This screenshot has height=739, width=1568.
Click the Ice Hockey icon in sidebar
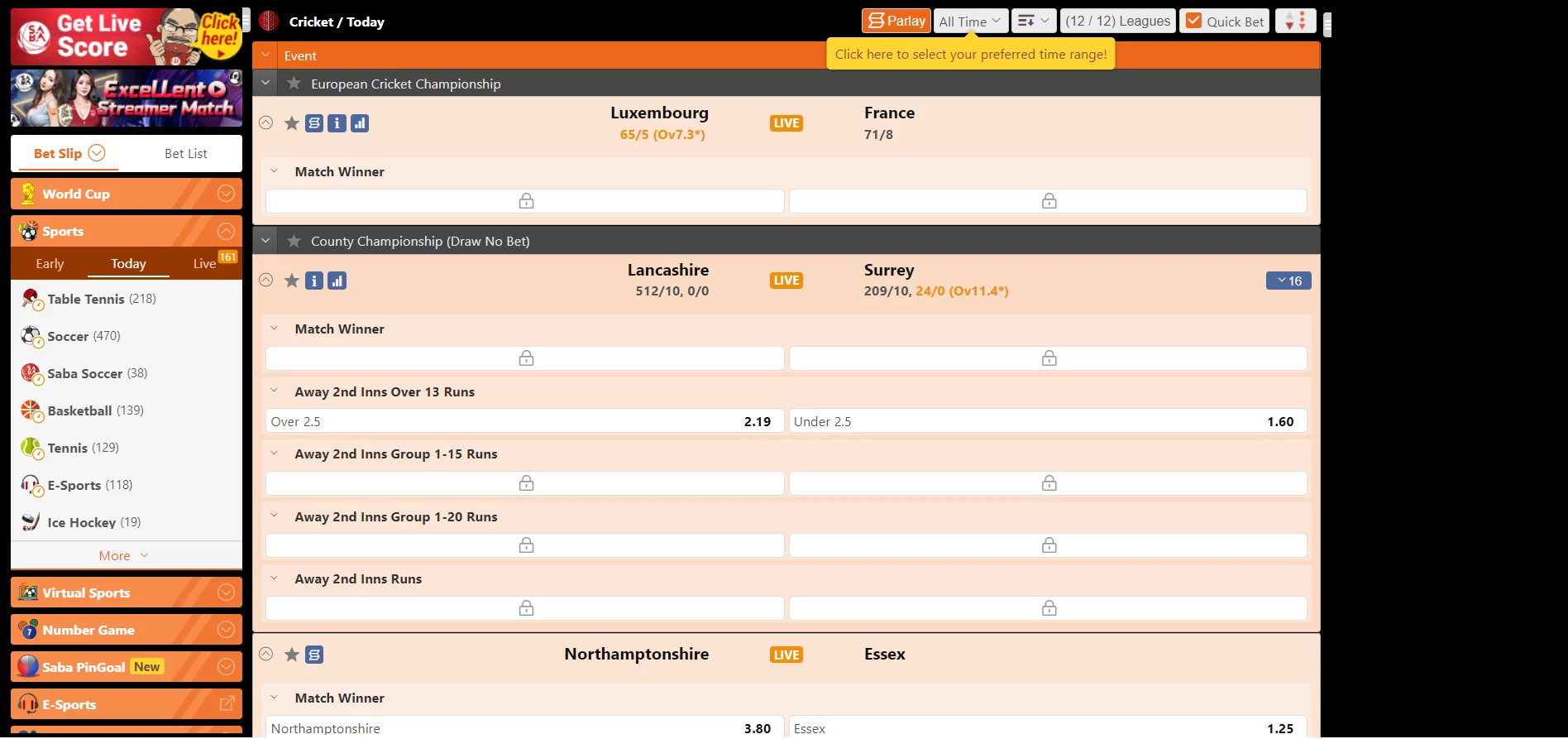tap(31, 522)
